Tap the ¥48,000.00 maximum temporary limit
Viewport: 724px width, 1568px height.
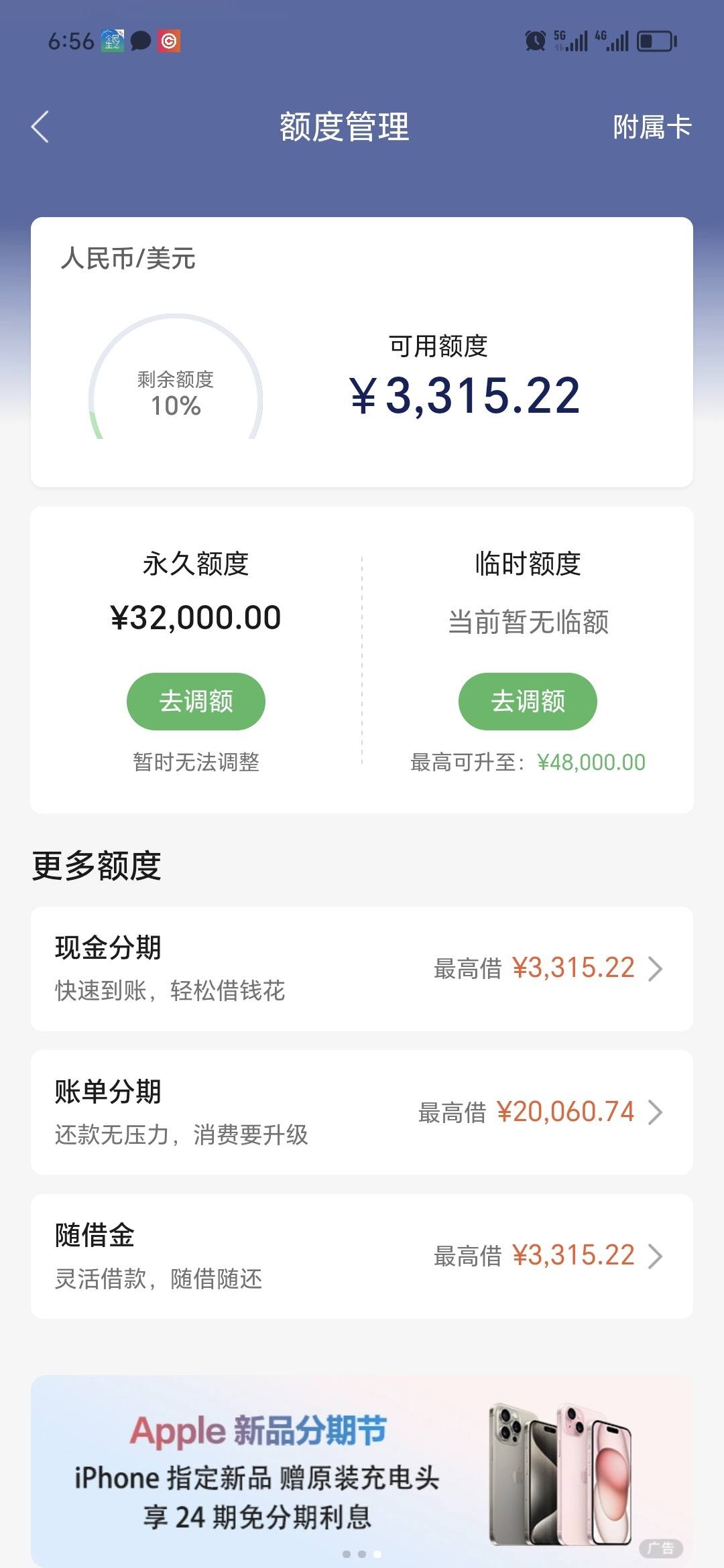591,762
